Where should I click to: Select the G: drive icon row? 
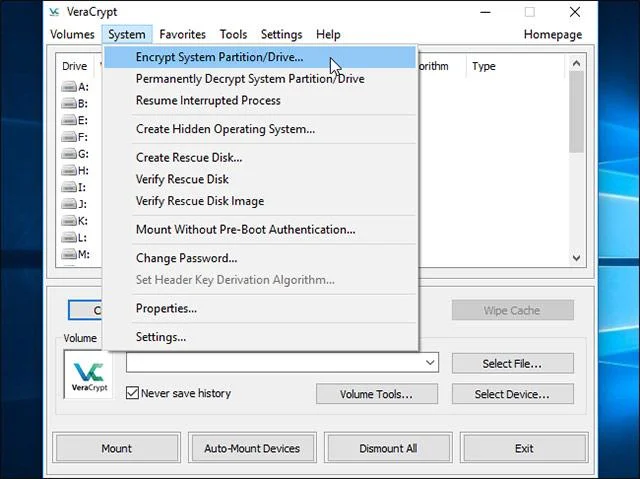(75, 154)
